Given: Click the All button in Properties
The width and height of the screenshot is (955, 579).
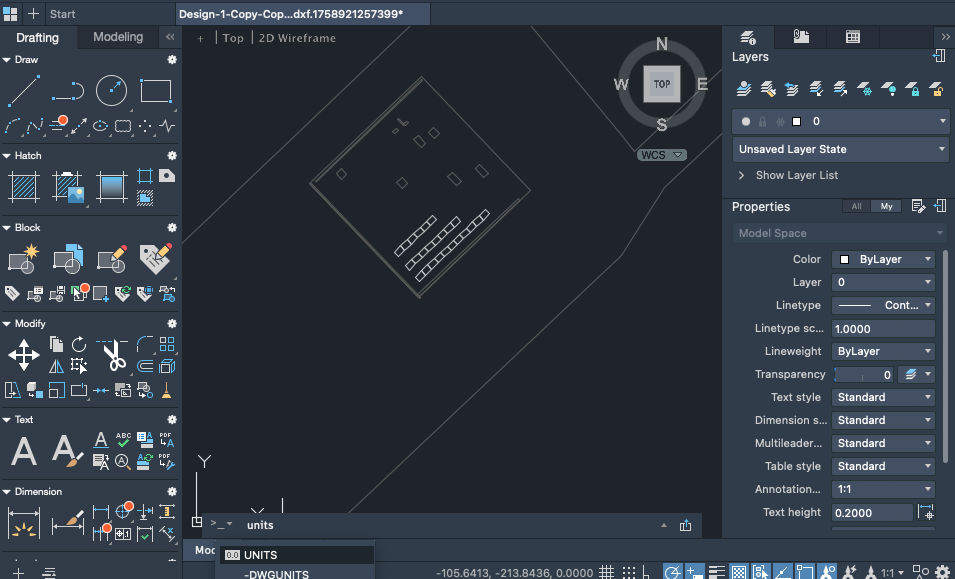Looking at the screenshot, I should pyautogui.click(x=855, y=207).
